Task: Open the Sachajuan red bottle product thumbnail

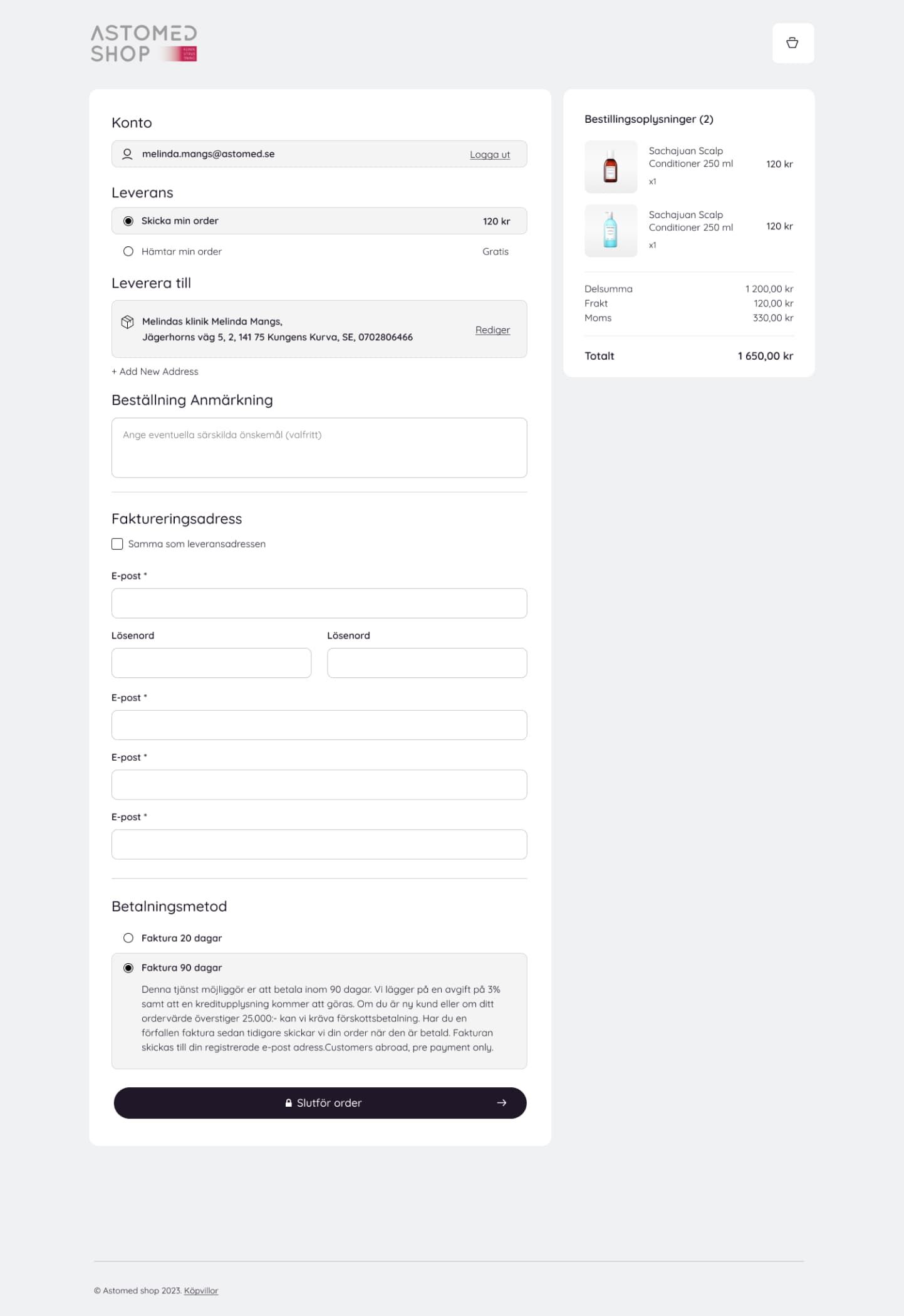Action: pyautogui.click(x=610, y=167)
